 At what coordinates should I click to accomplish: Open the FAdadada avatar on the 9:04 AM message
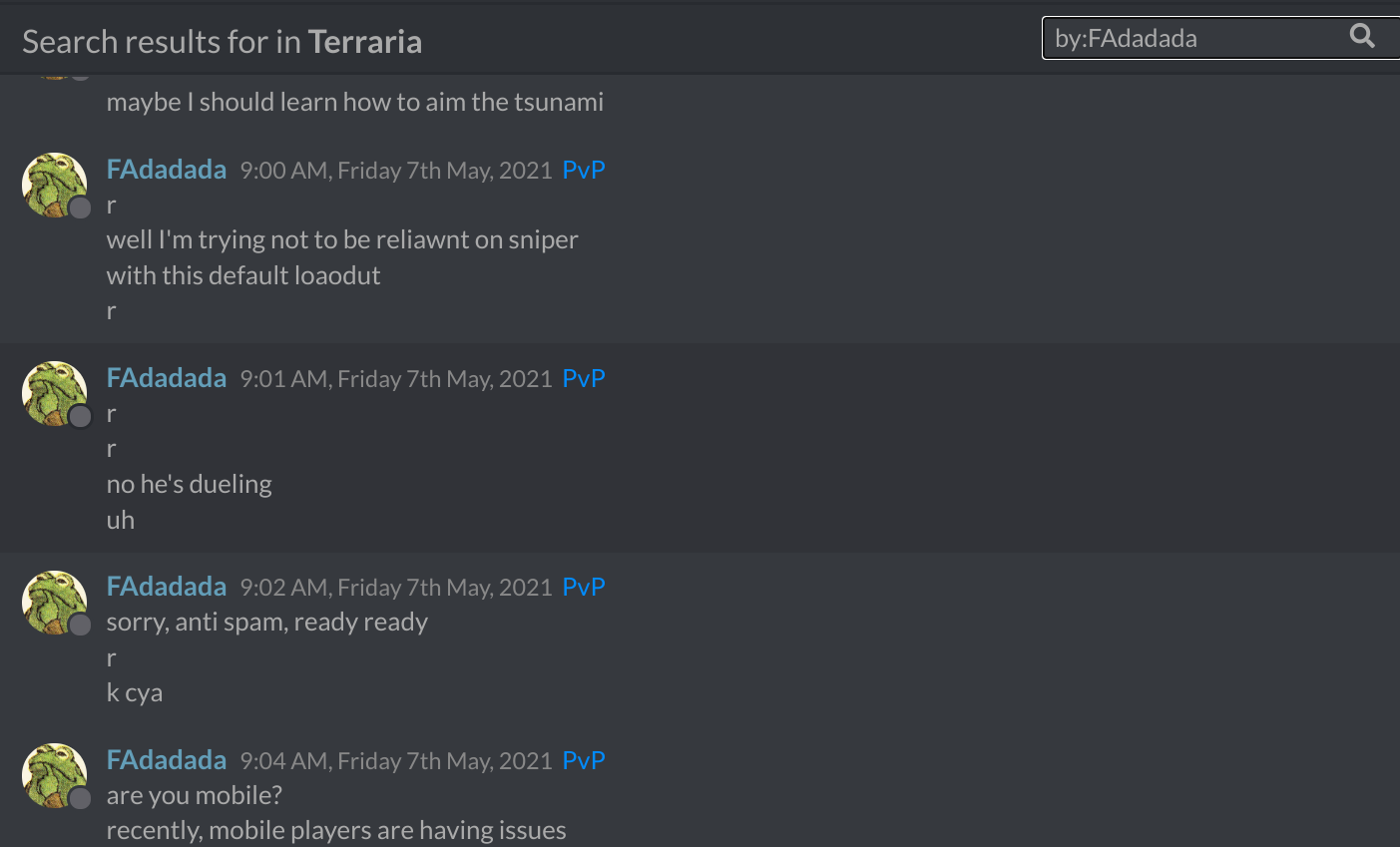[54, 776]
